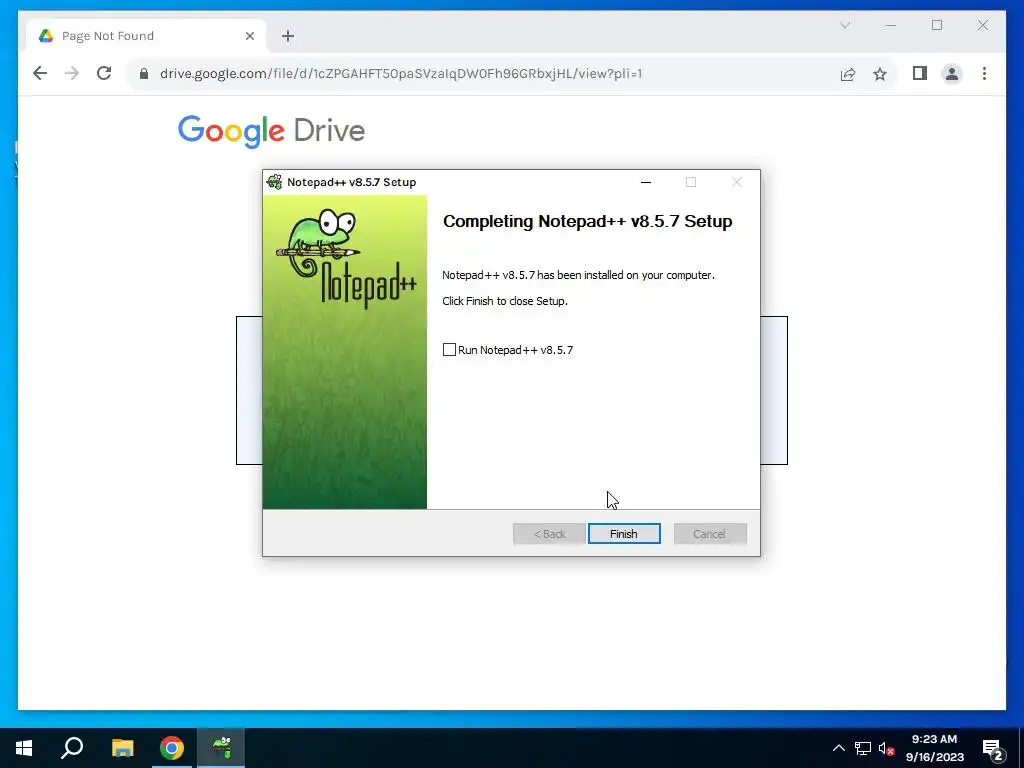1024x768 pixels.
Task: Open network status tray icon
Action: [x=863, y=748]
